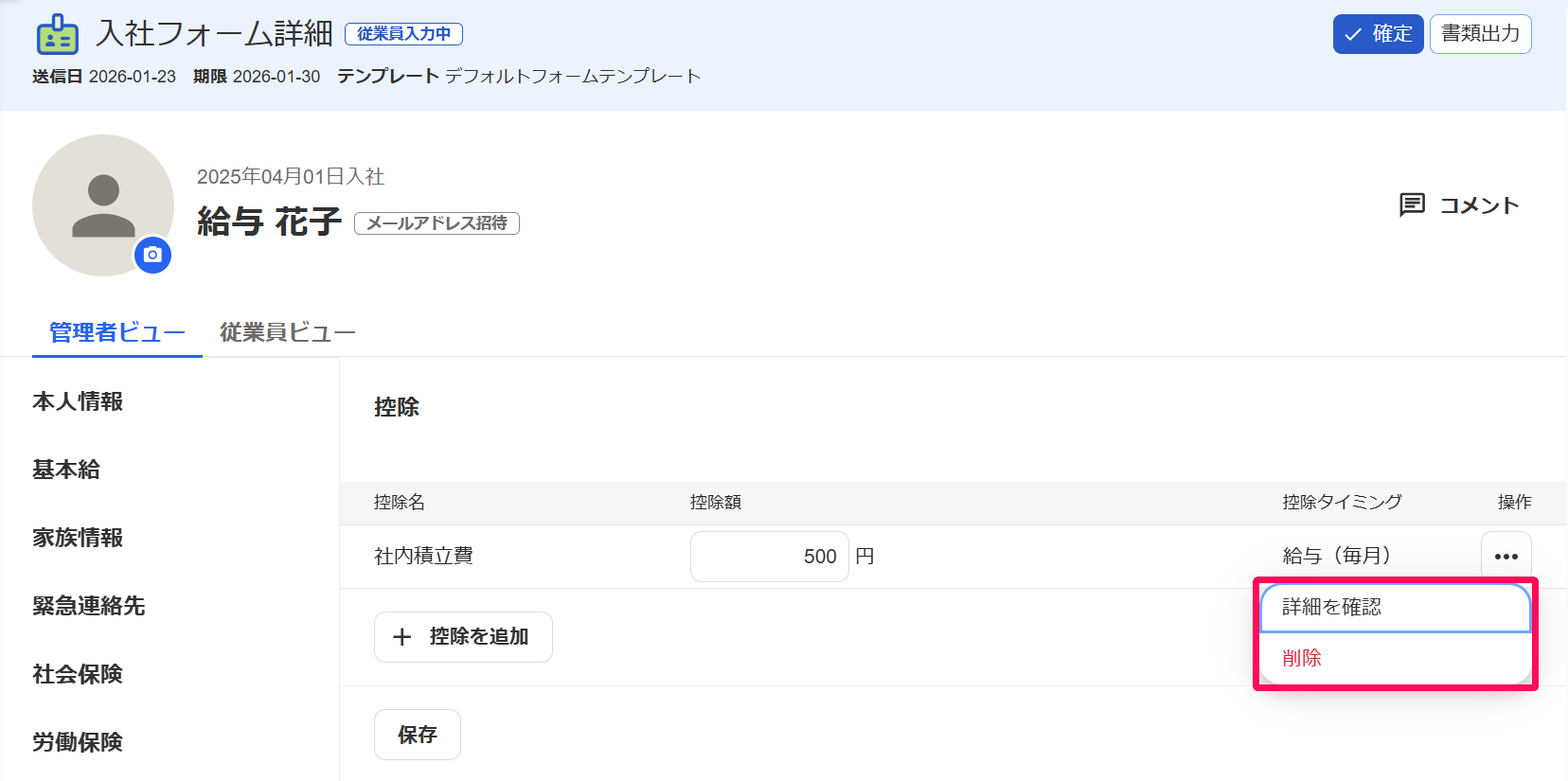Click the 社内積立費 deduction name
1568x781 pixels.
423,556
